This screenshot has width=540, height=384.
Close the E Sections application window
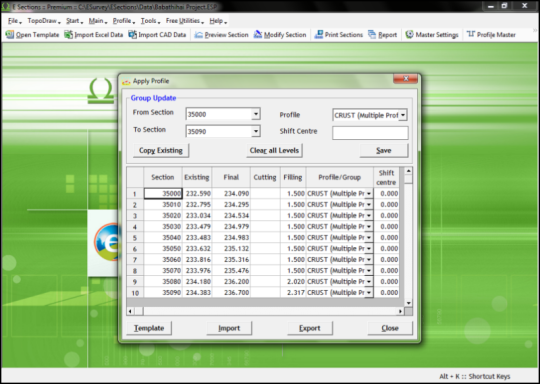click(x=525, y=6)
